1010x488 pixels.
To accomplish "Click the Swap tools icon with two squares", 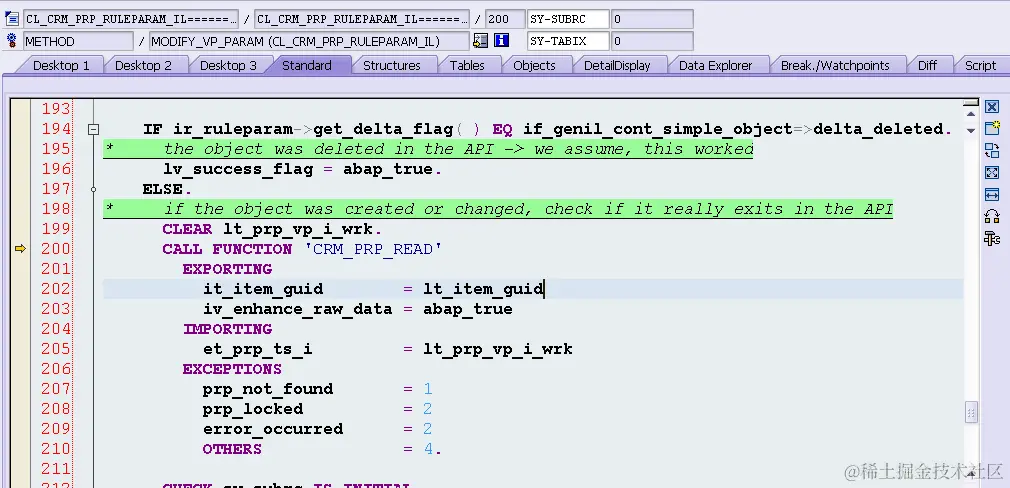I will [992, 216].
